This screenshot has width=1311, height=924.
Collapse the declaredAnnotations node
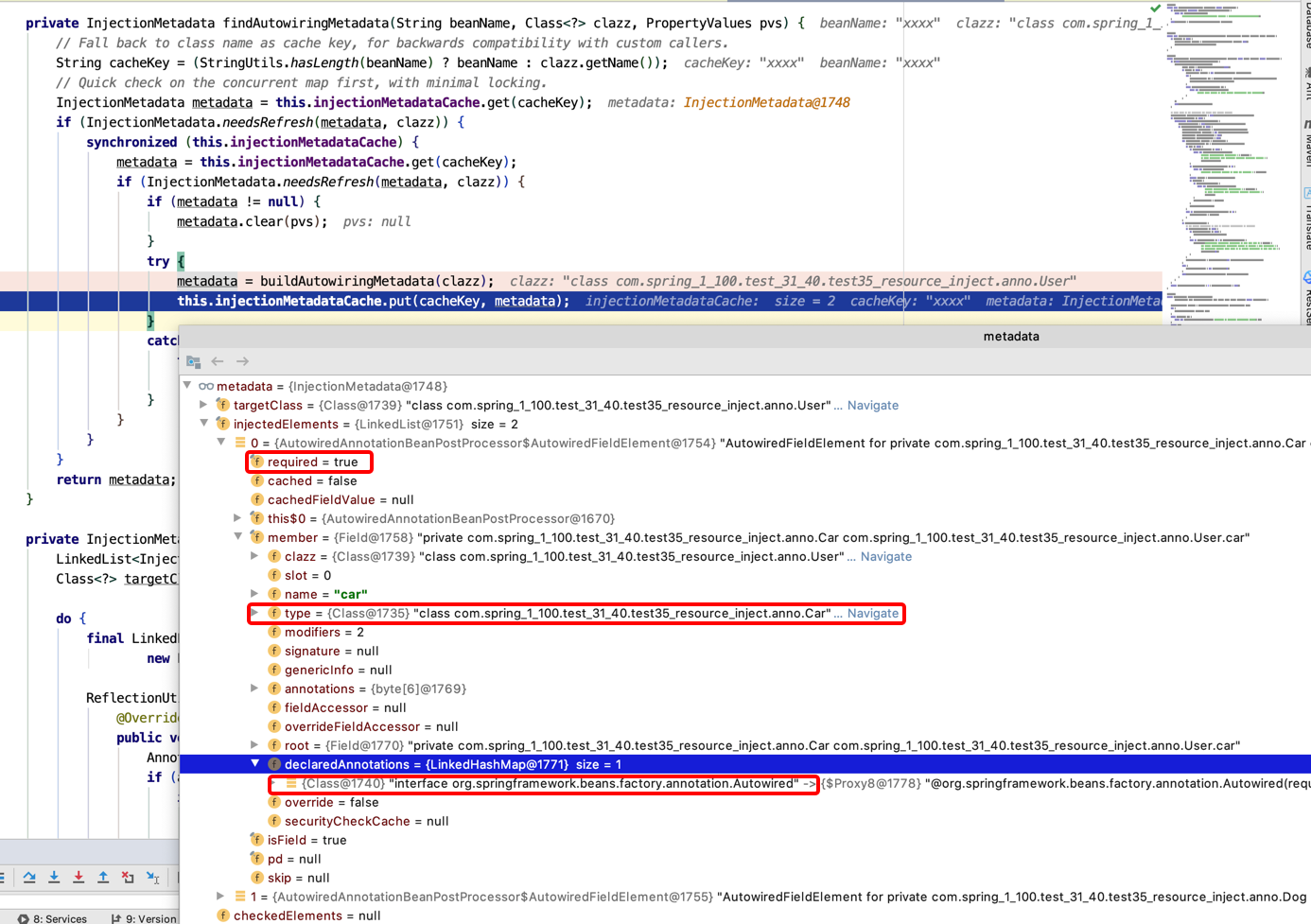pos(255,764)
